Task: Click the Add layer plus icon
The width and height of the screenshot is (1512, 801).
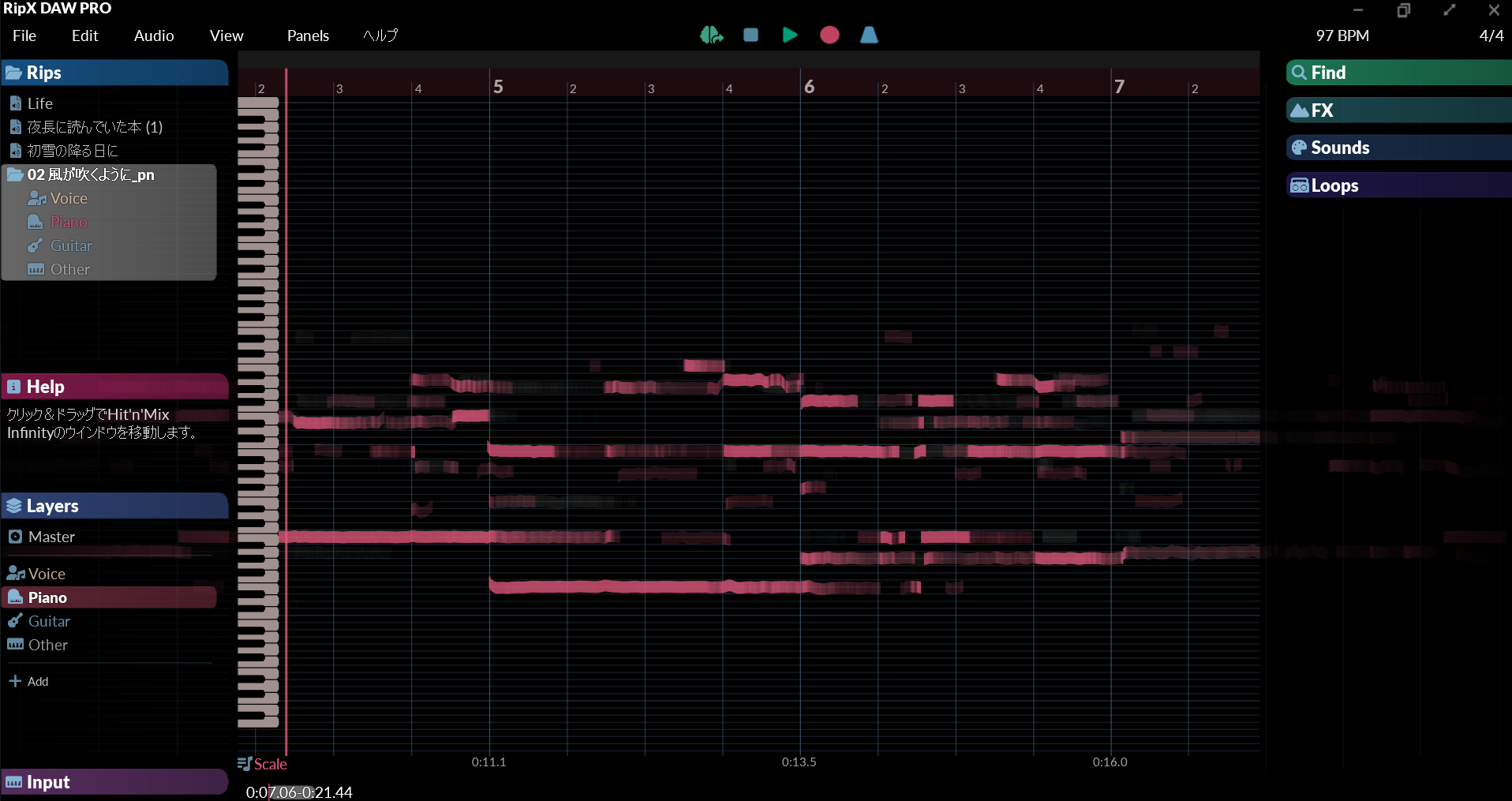Action: pos(15,681)
